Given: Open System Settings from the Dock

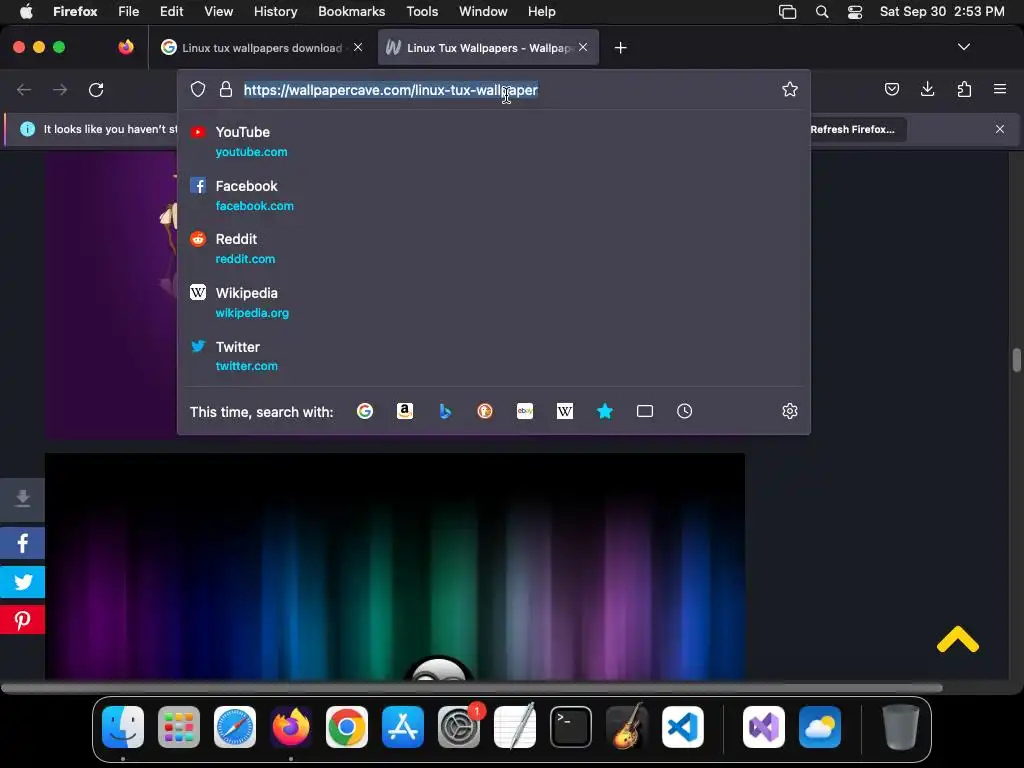Looking at the screenshot, I should (458, 727).
